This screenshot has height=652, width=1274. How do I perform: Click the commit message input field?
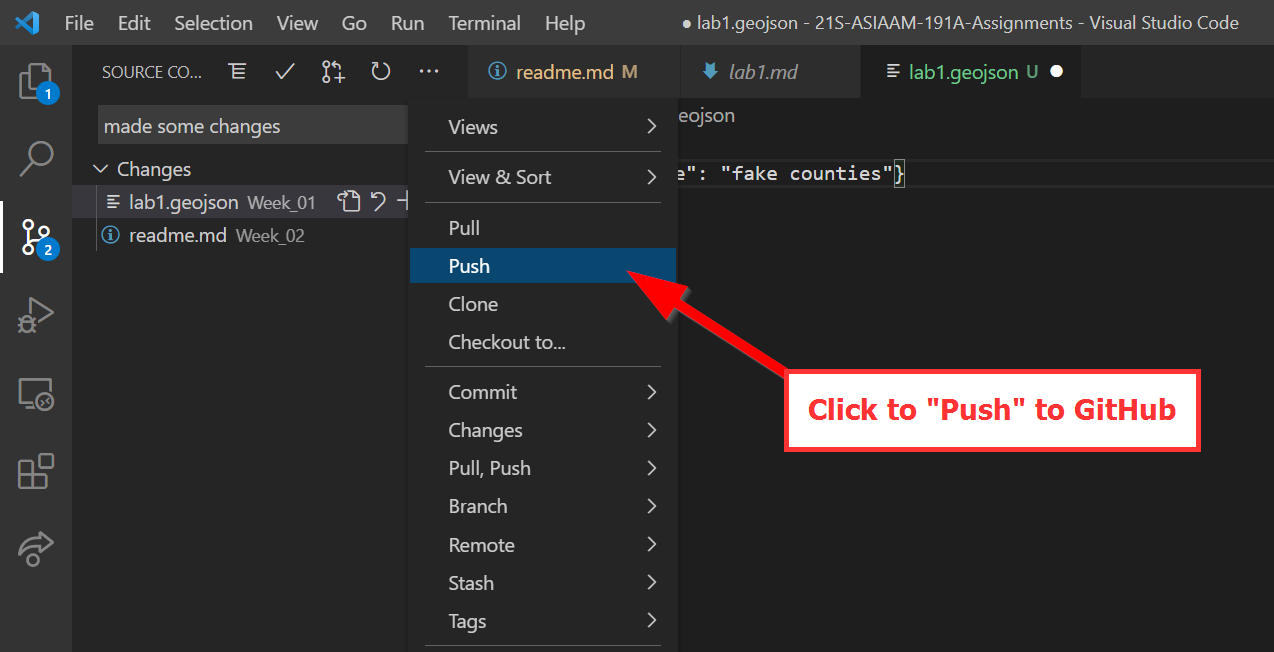click(x=252, y=126)
